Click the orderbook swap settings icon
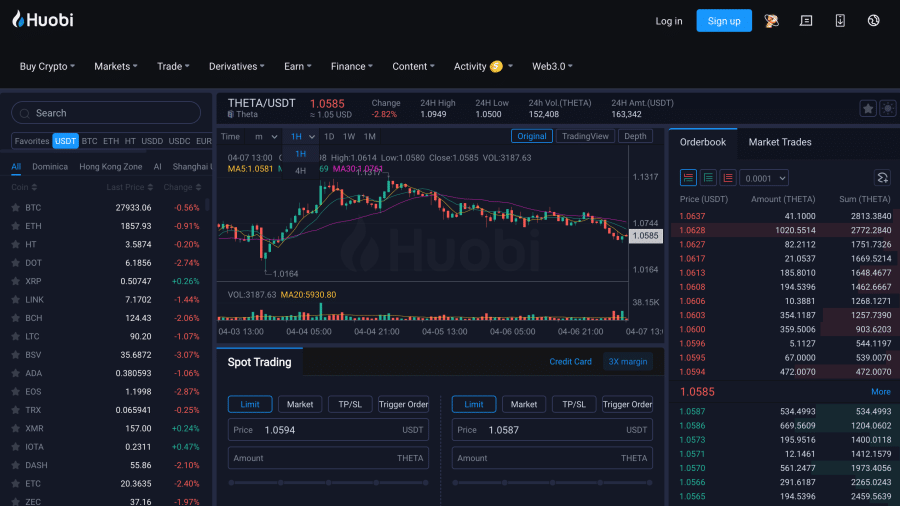This screenshot has height=506, width=900. pyautogui.click(x=882, y=178)
